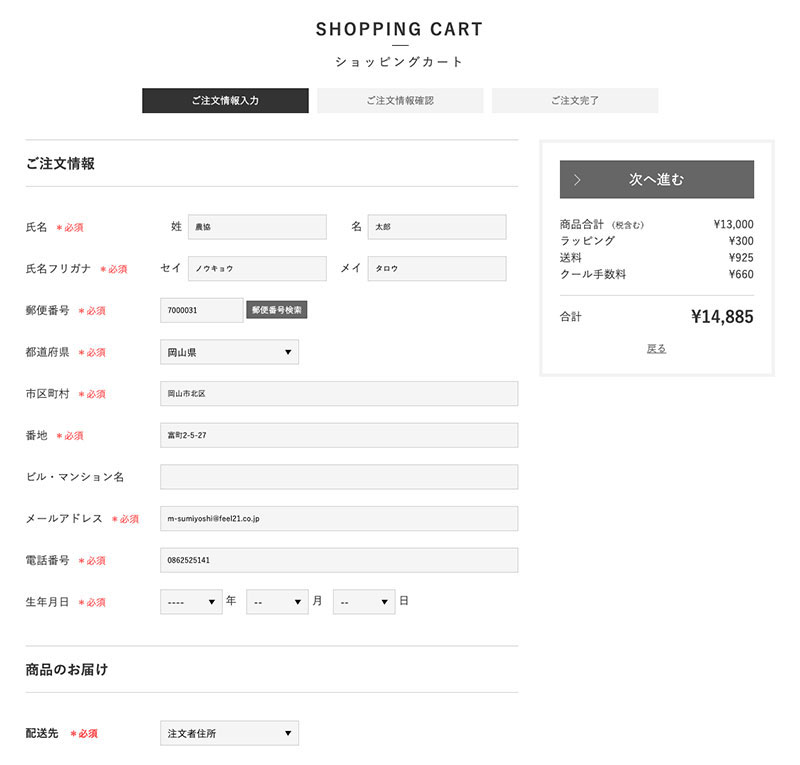Click the 次へ進む proceed button
This screenshot has width=800, height=765.
pos(656,179)
